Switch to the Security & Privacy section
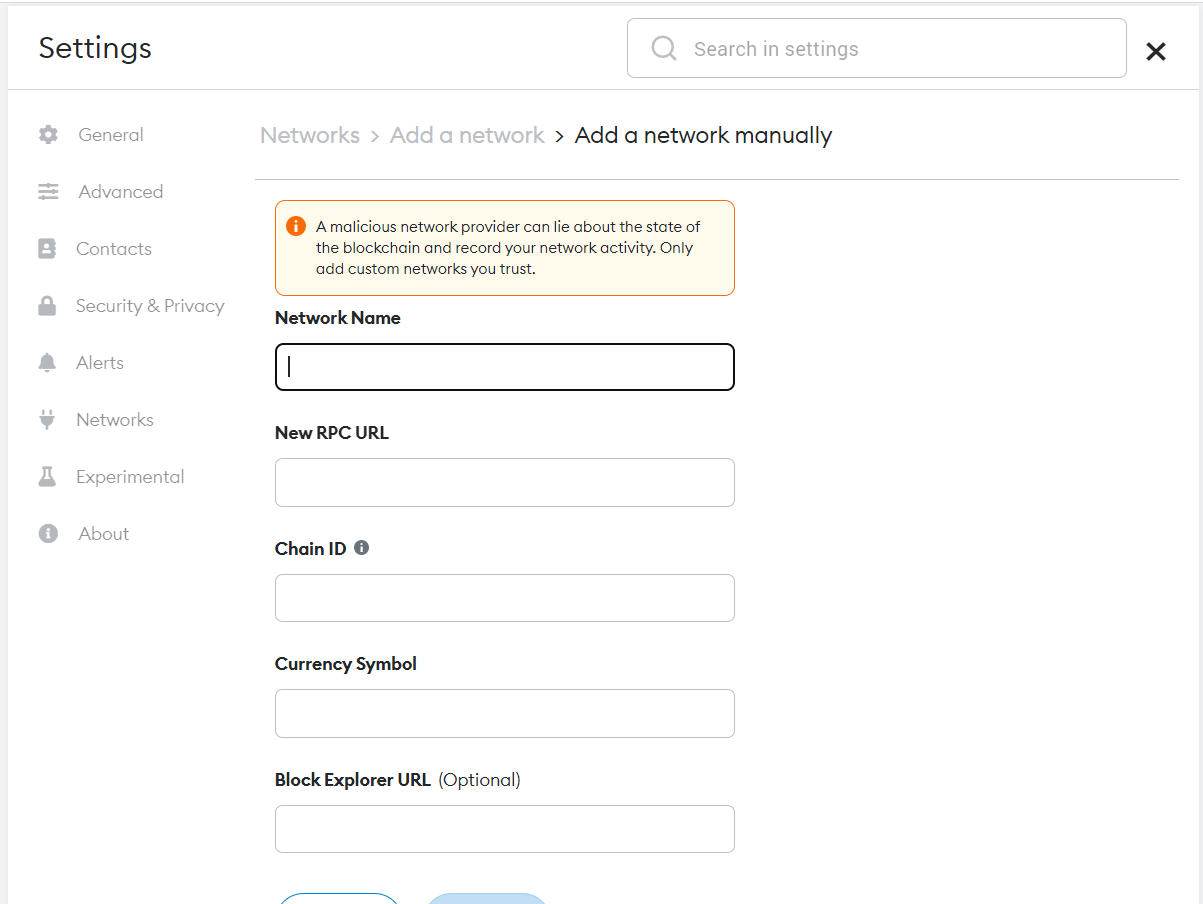1203x904 pixels. [x=150, y=305]
